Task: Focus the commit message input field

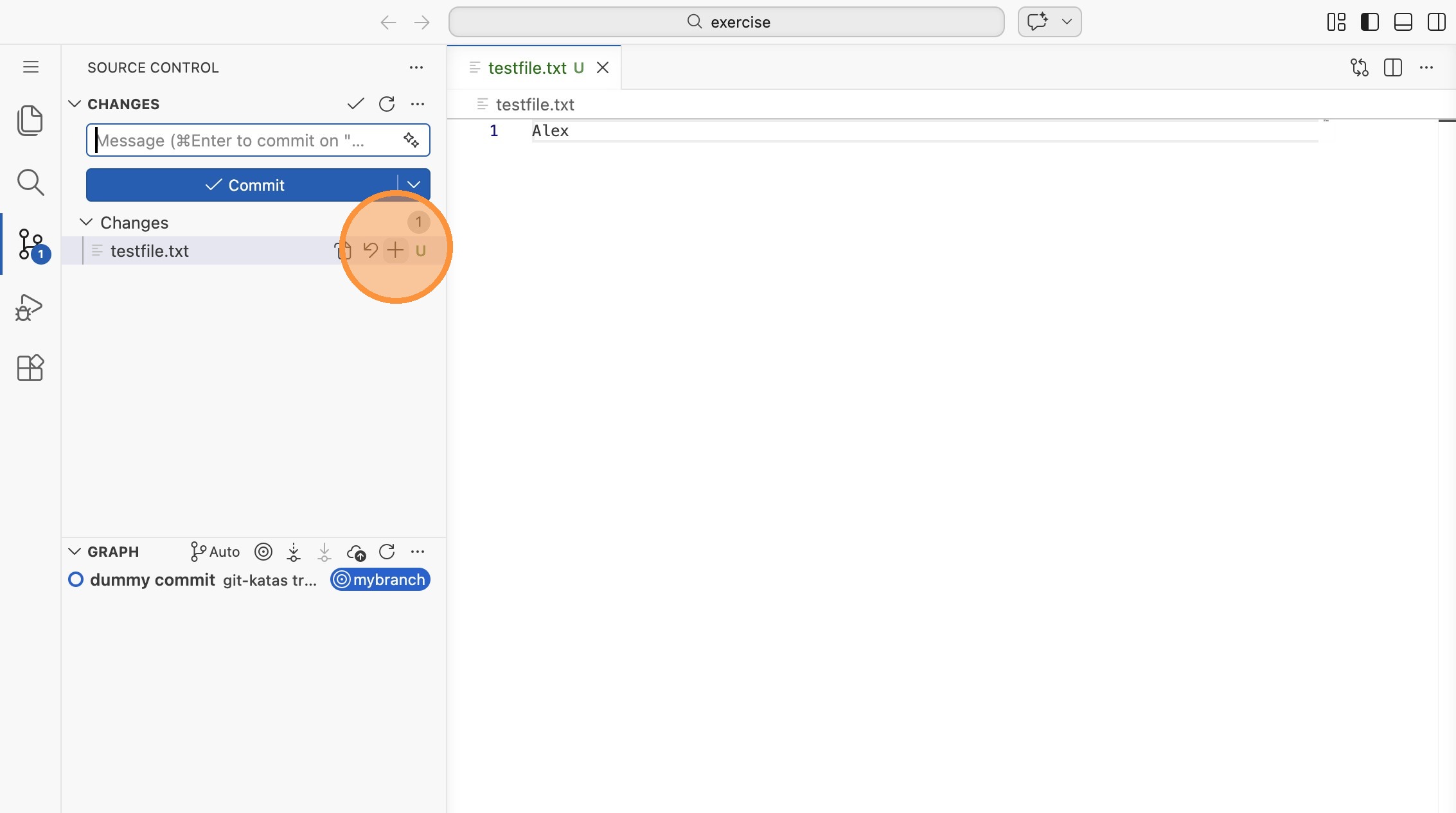Action: click(x=244, y=140)
